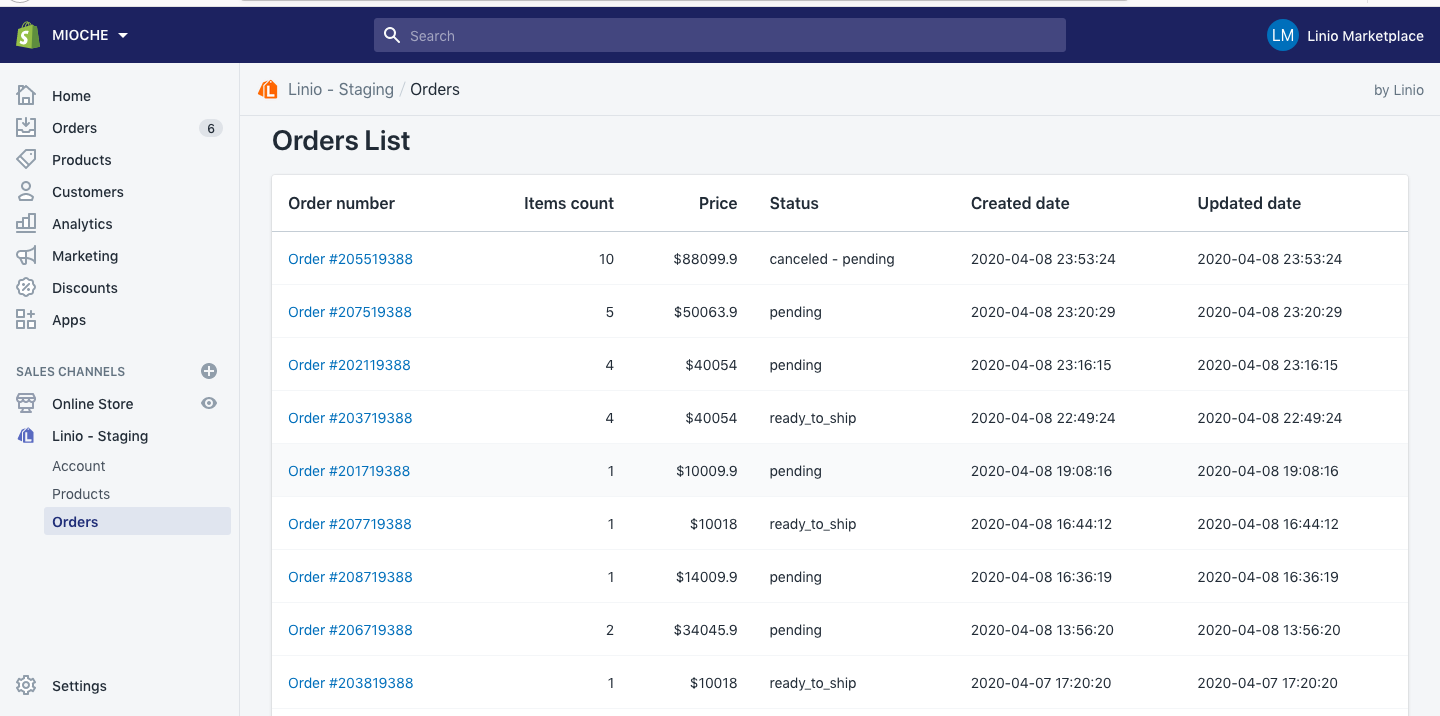This screenshot has height=716, width=1440.
Task: Click Linio - Staging breadcrumb link
Action: (341, 89)
